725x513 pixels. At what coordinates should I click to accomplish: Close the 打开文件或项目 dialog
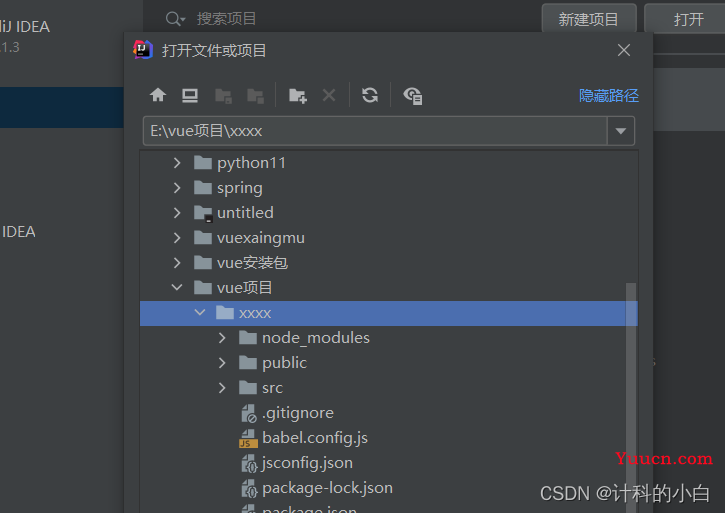pos(624,50)
